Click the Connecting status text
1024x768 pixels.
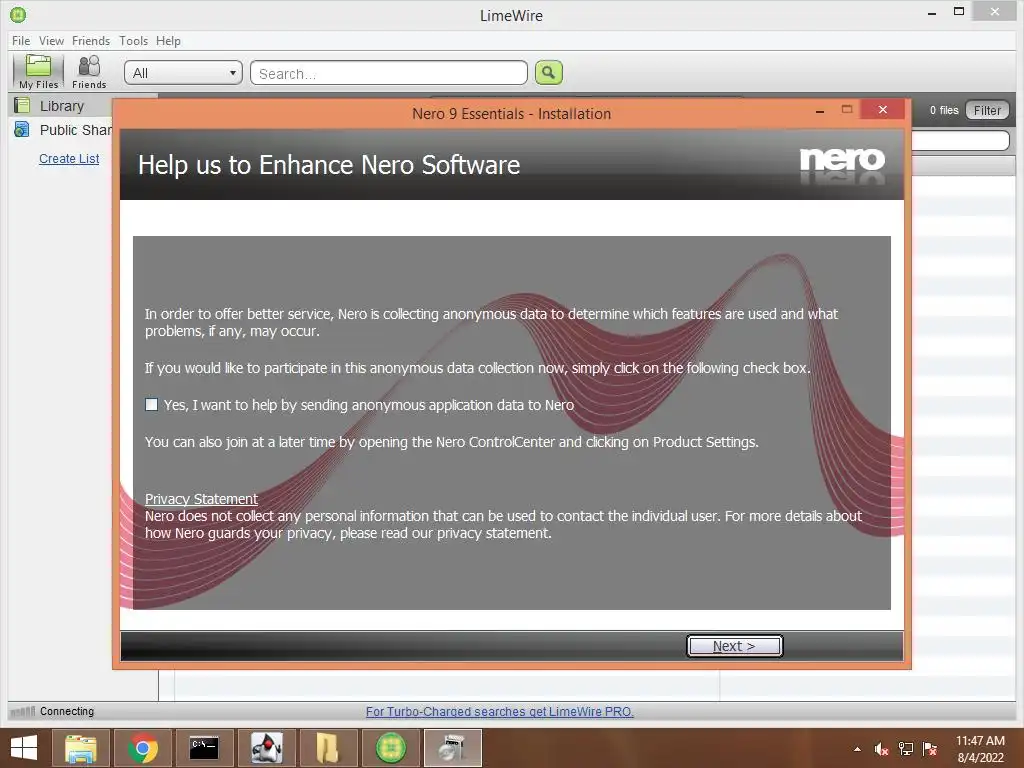[x=67, y=711]
